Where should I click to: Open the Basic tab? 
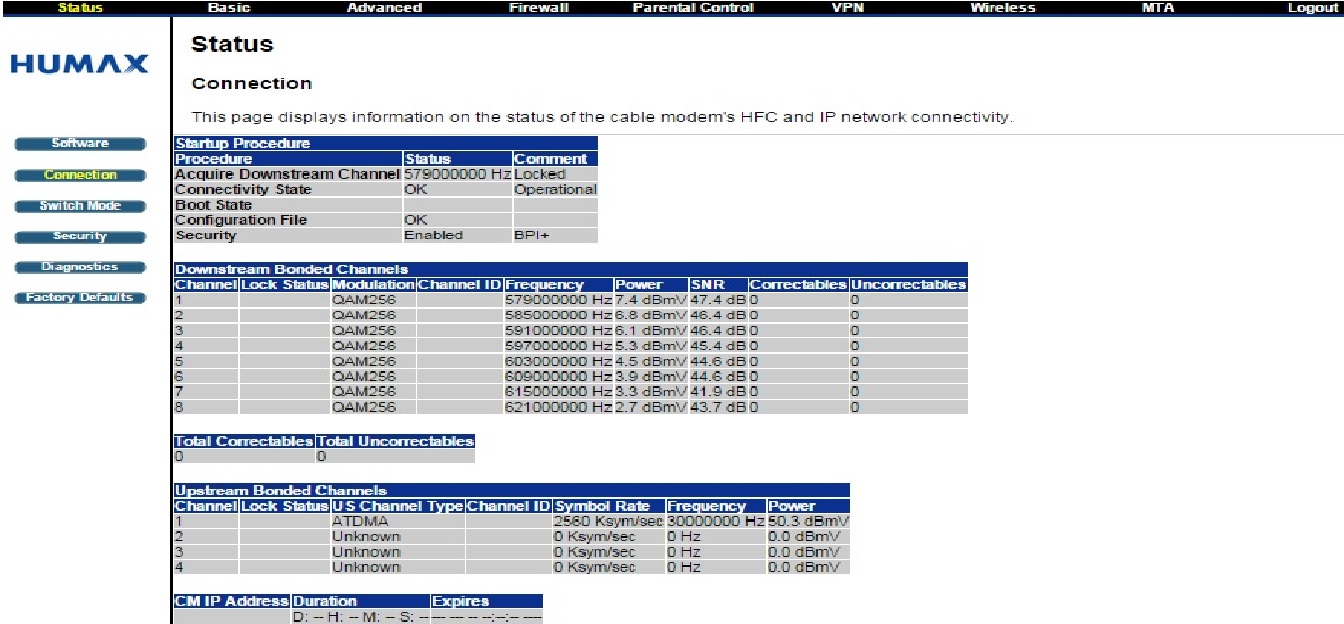click(x=229, y=7)
